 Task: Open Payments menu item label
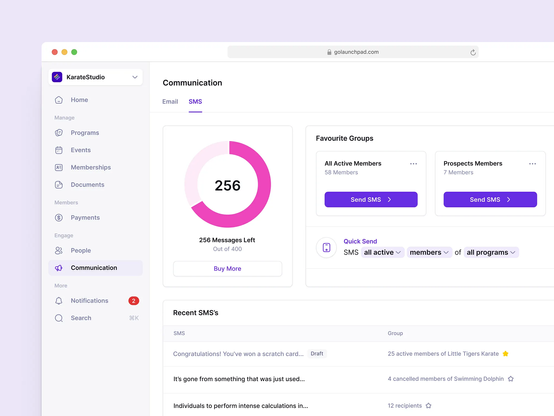click(85, 218)
